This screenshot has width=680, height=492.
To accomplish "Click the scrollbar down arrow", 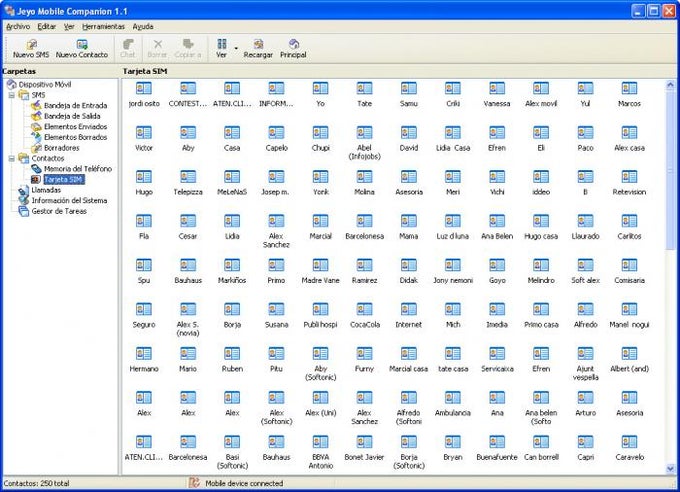I will (x=670, y=469).
